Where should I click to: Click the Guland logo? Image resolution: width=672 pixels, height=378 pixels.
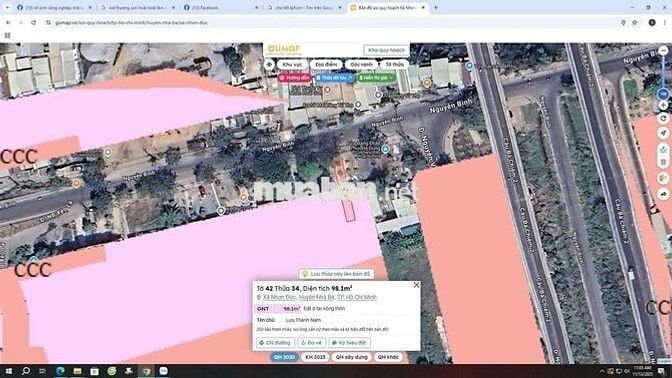[285, 49]
